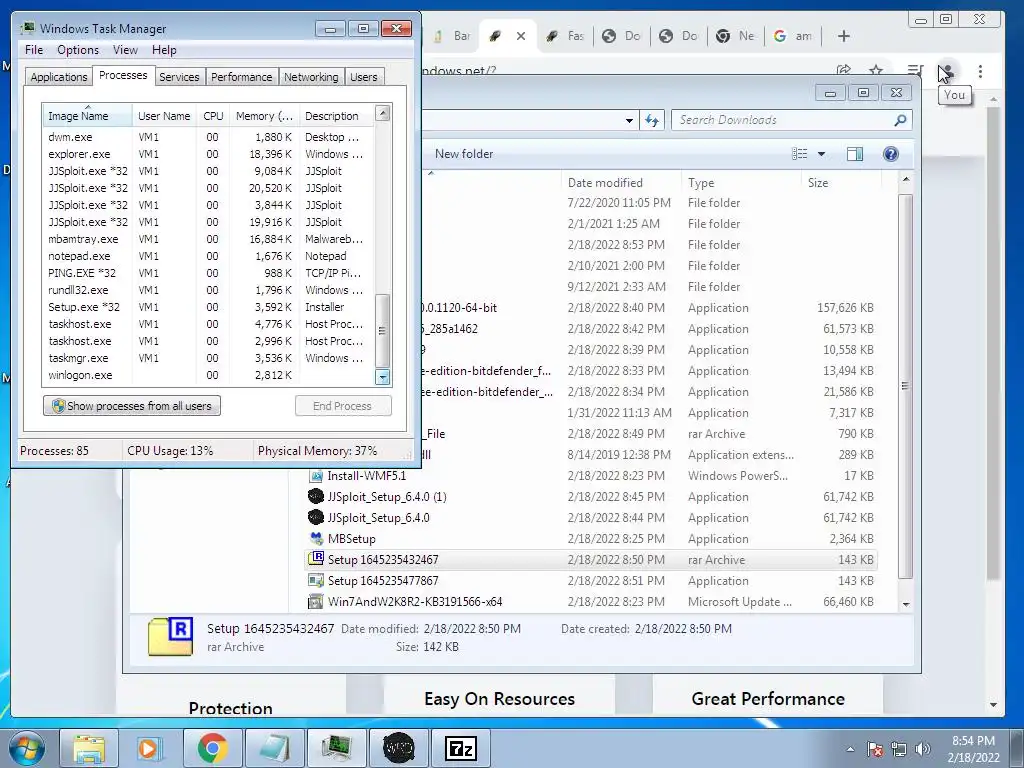Toggle Explorer preview pane icon

pos(855,153)
